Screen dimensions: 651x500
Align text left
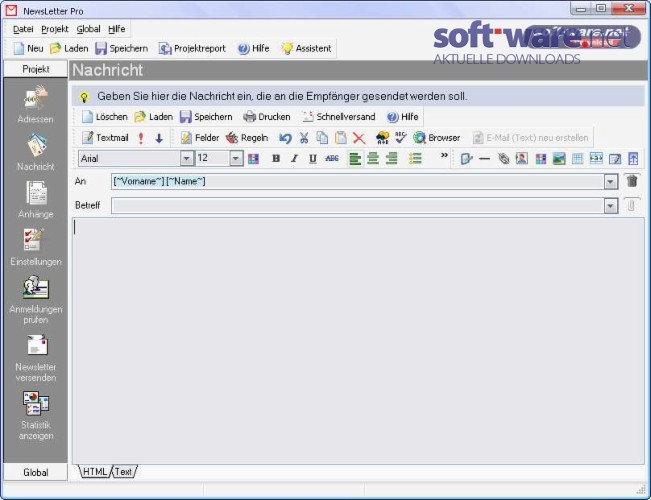(355, 159)
